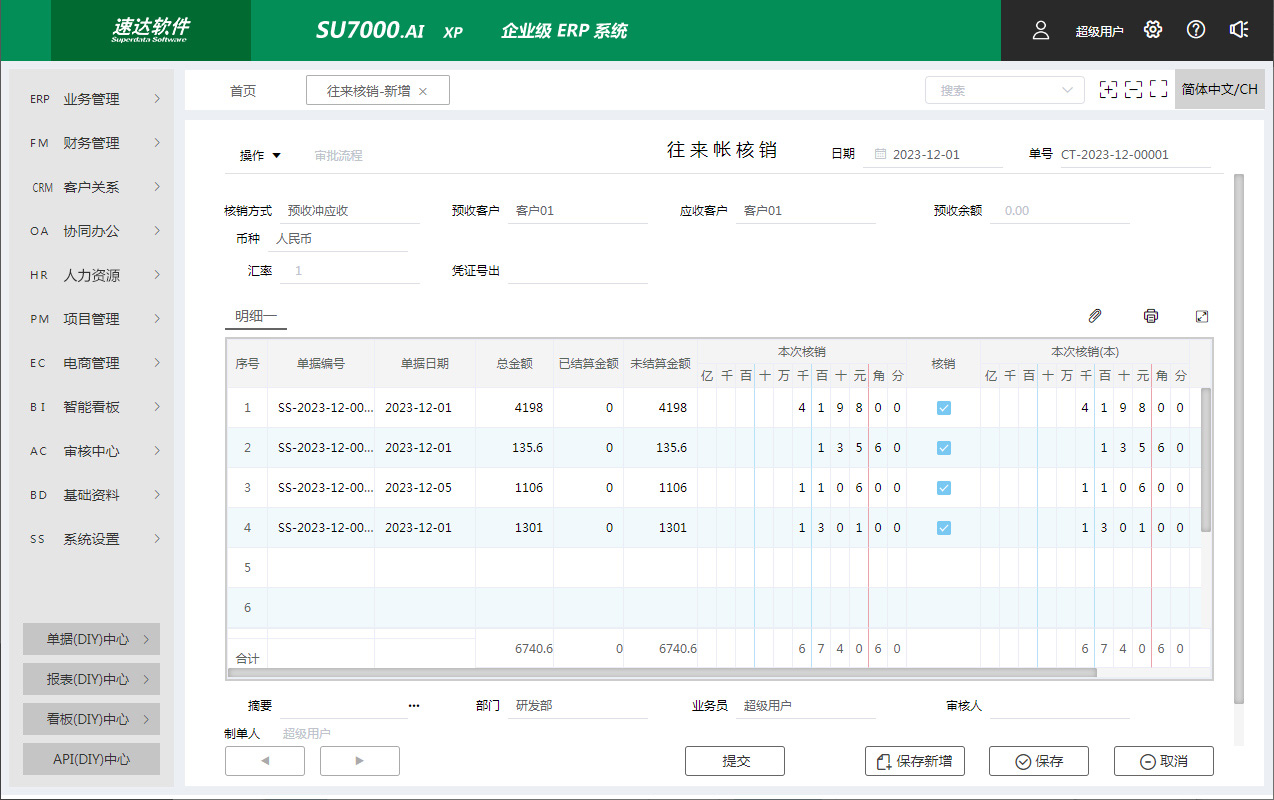Uncheck the write-off checkbox in row 1
The image size is (1274, 800).
943,408
